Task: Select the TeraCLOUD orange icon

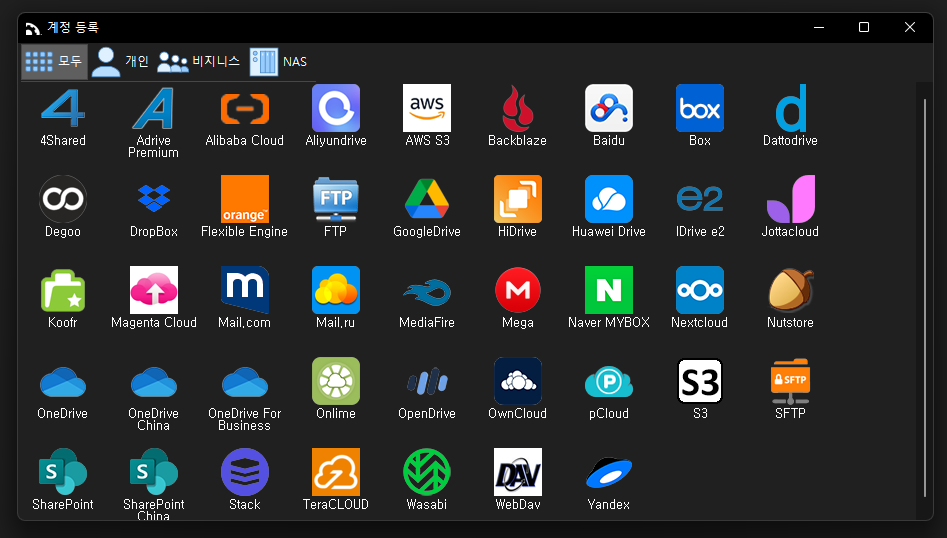Action: (336, 472)
